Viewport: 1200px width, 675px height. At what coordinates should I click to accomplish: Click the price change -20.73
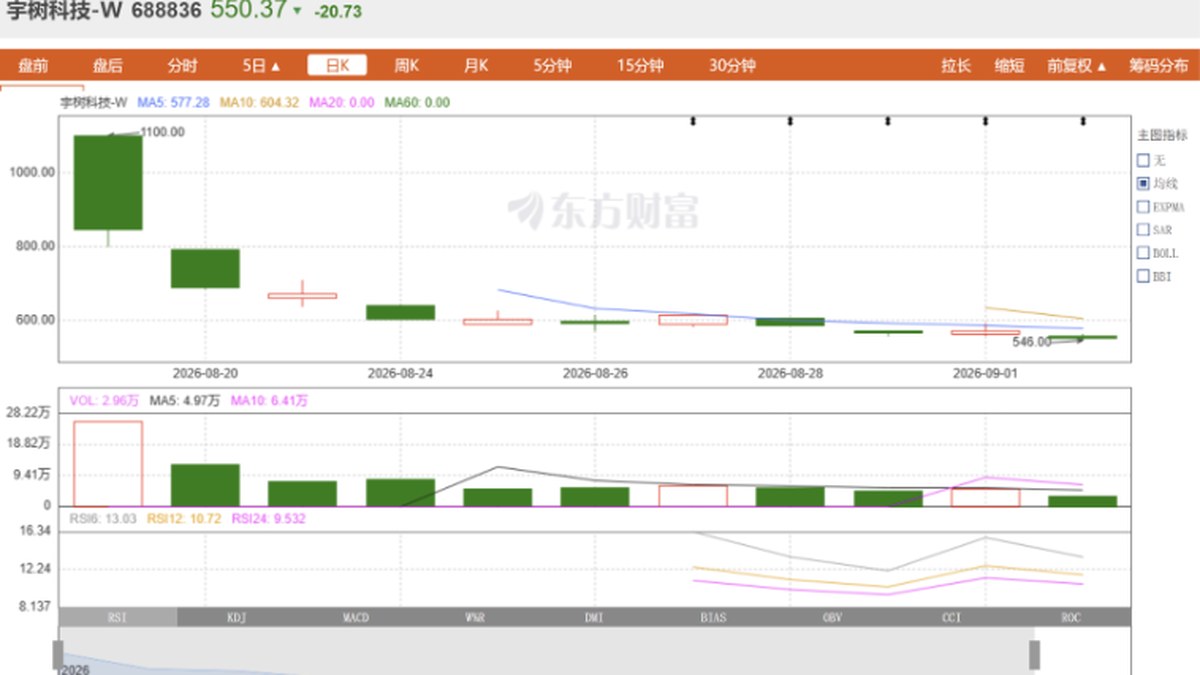tap(338, 12)
